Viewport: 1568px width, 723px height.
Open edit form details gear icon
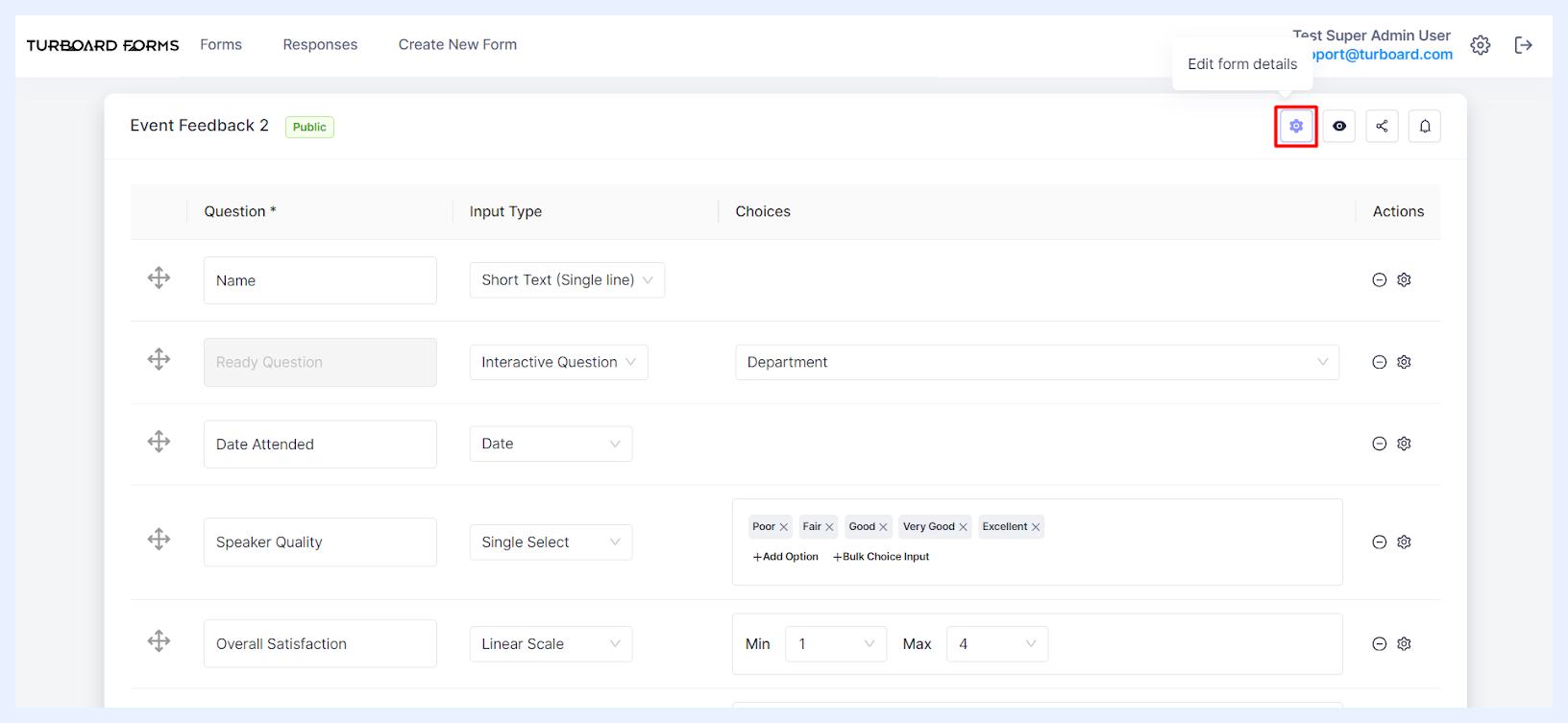click(1296, 126)
